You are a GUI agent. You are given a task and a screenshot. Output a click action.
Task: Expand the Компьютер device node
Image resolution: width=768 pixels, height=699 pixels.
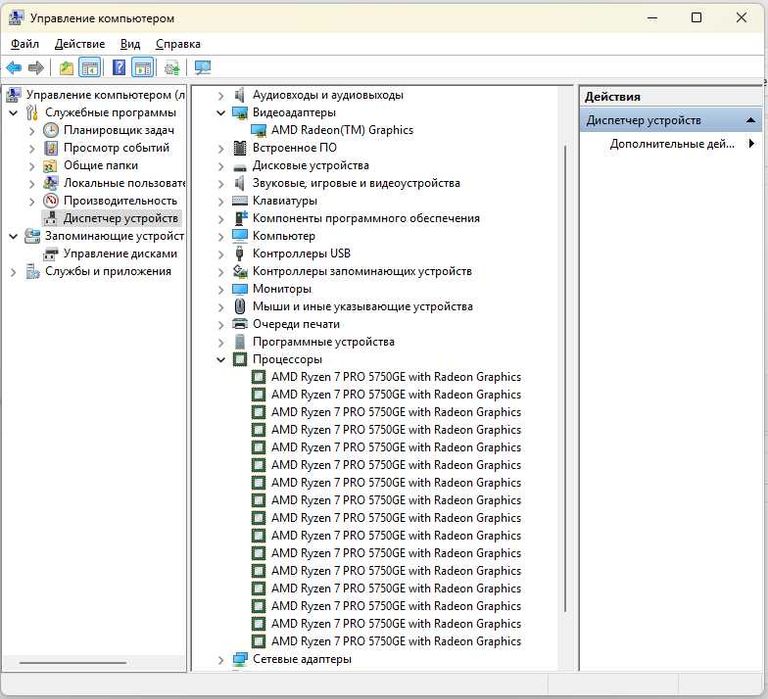(x=221, y=237)
